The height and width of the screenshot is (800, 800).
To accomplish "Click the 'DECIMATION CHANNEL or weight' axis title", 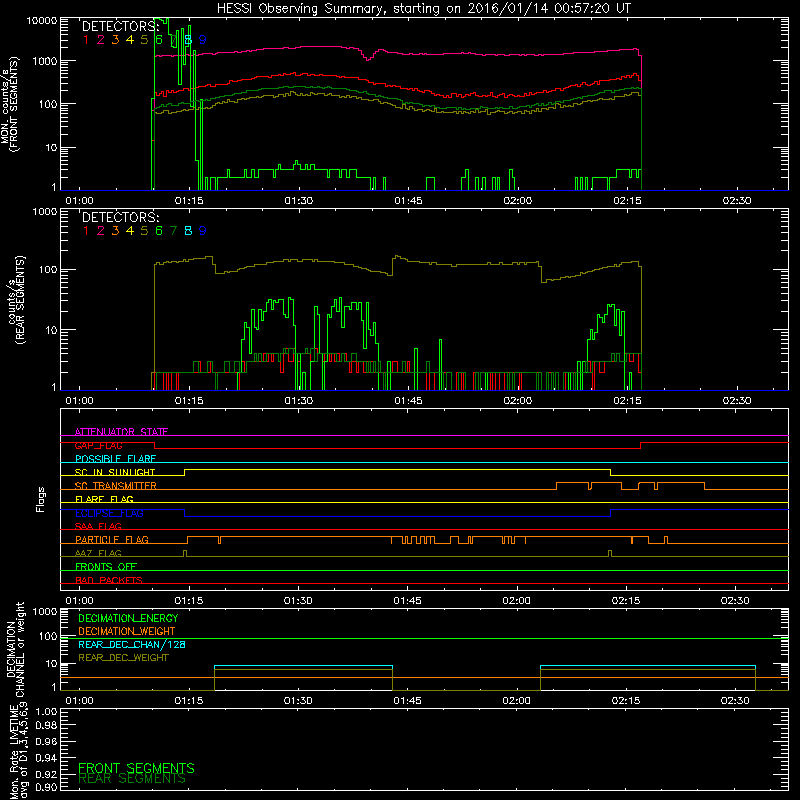I will pyautogui.click(x=15, y=649).
